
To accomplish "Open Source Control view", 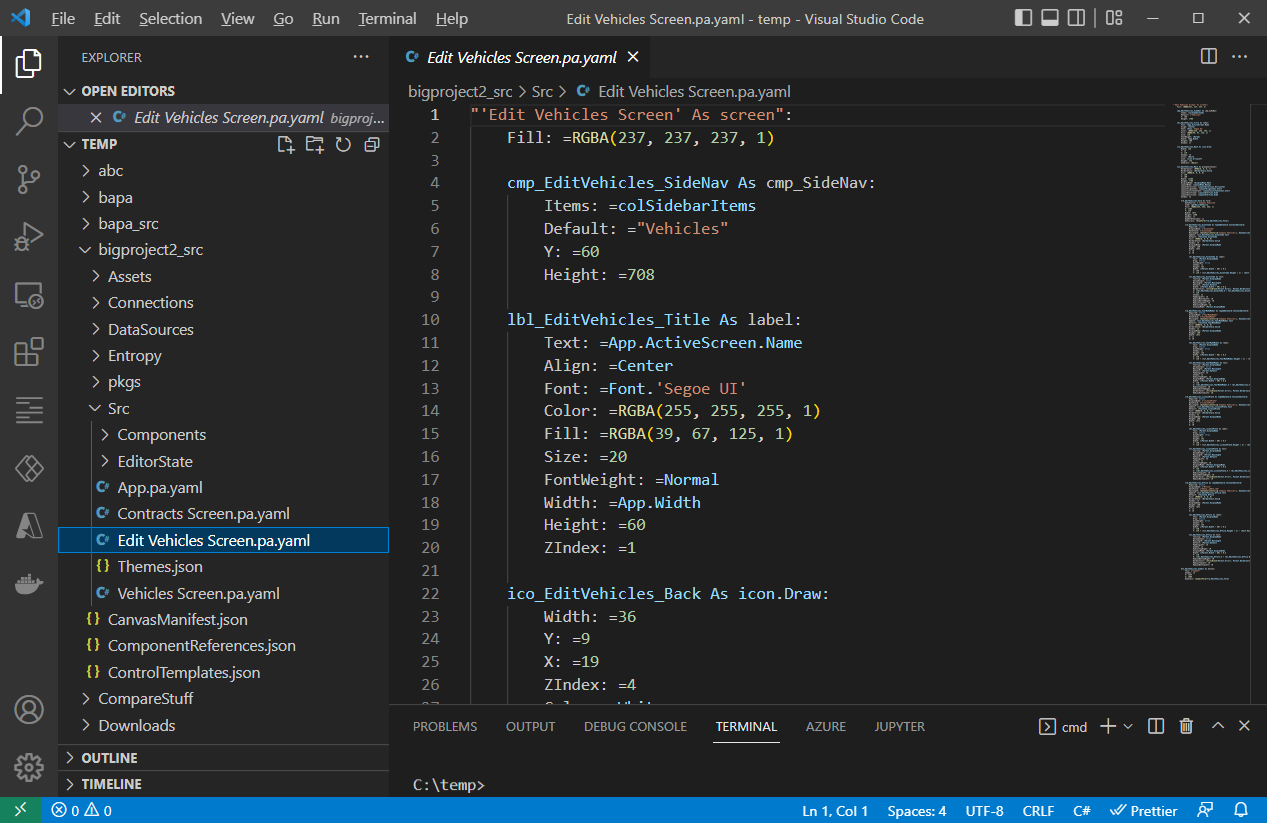I will tap(29, 180).
